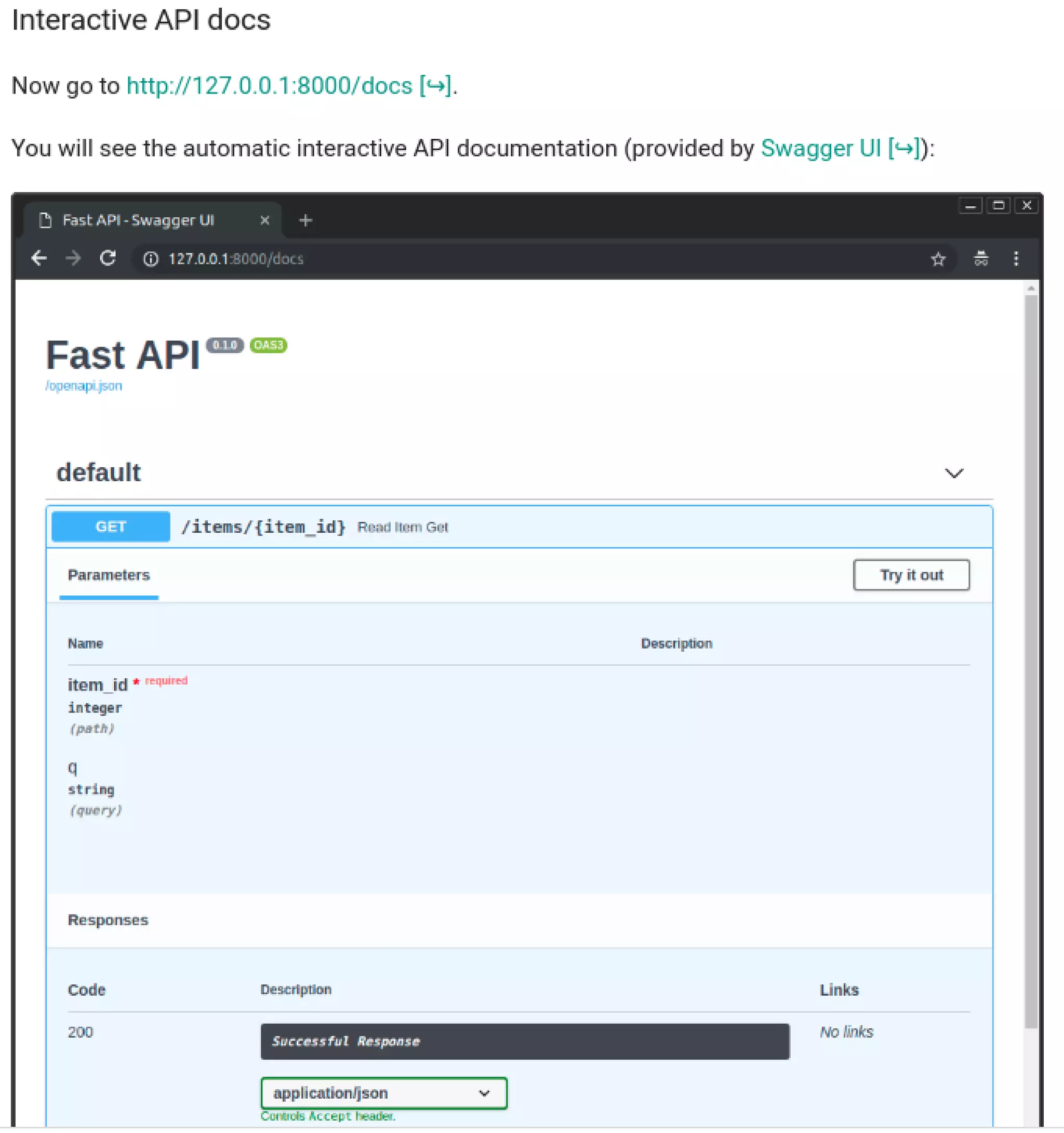
Task: Open the http://127.0.0.1:8000/docs link
Action: pyautogui.click(x=289, y=85)
